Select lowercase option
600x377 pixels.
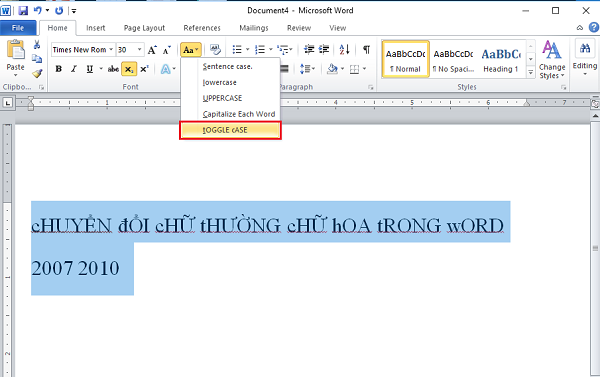click(231, 82)
